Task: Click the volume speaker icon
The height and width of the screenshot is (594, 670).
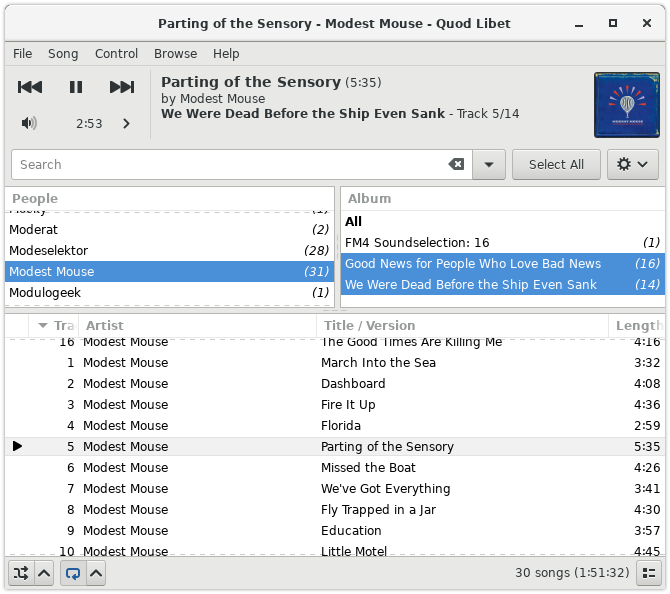Action: point(29,123)
